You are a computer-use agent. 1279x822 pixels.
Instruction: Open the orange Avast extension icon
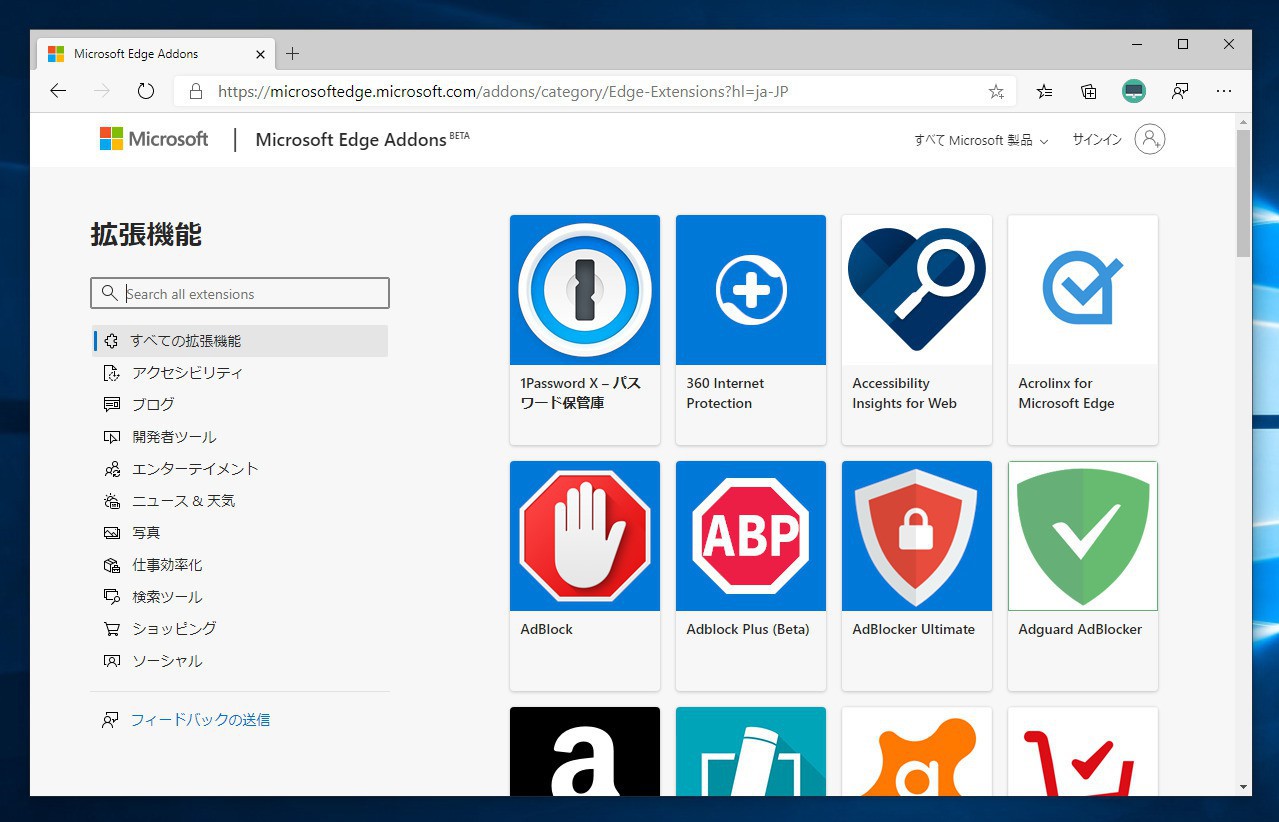pos(917,751)
